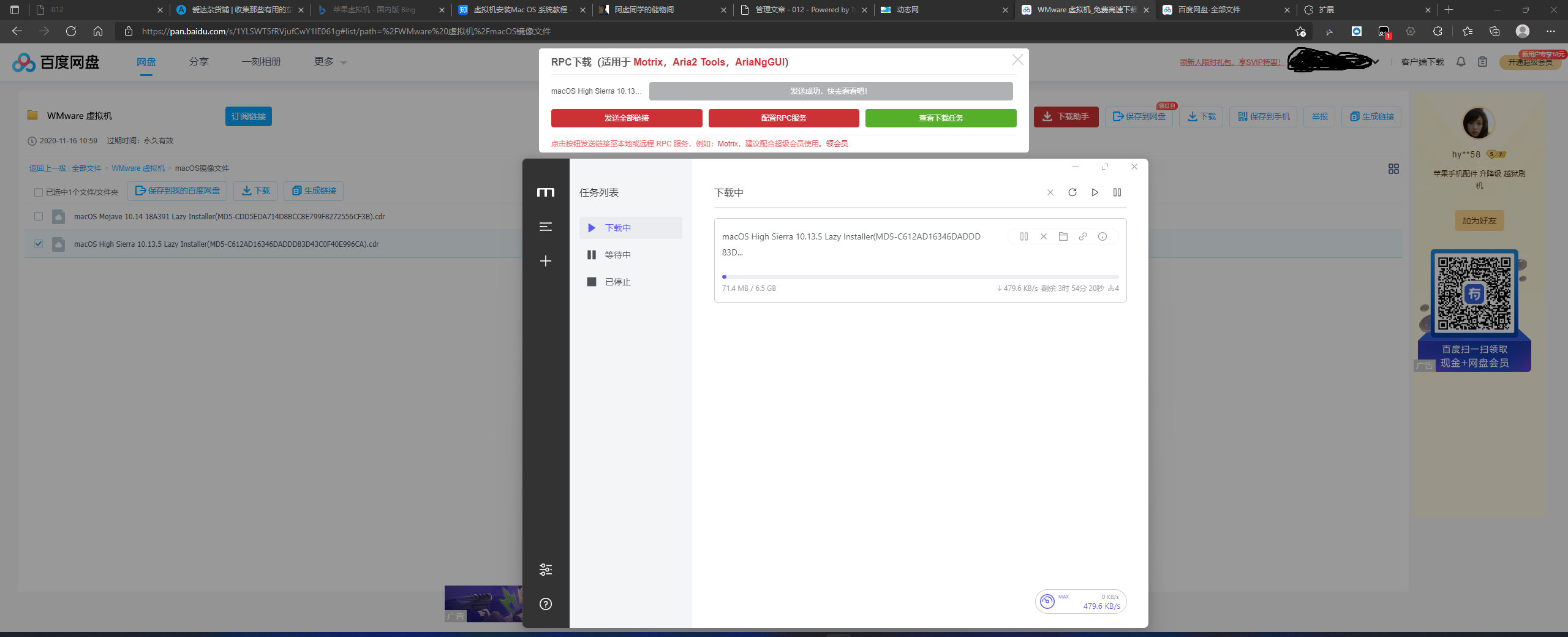Go to browser home page
Image resolution: width=1568 pixels, height=637 pixels.
point(98,31)
